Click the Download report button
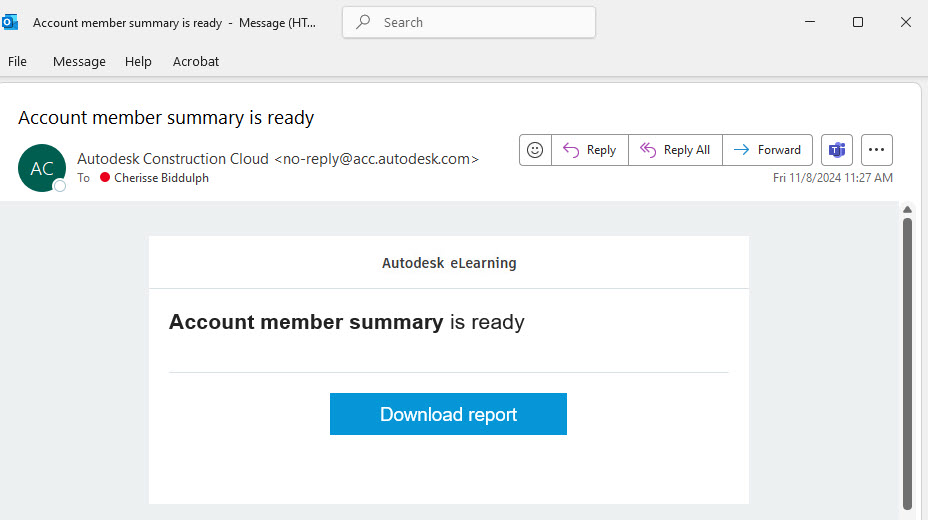The image size is (928, 520). (448, 414)
